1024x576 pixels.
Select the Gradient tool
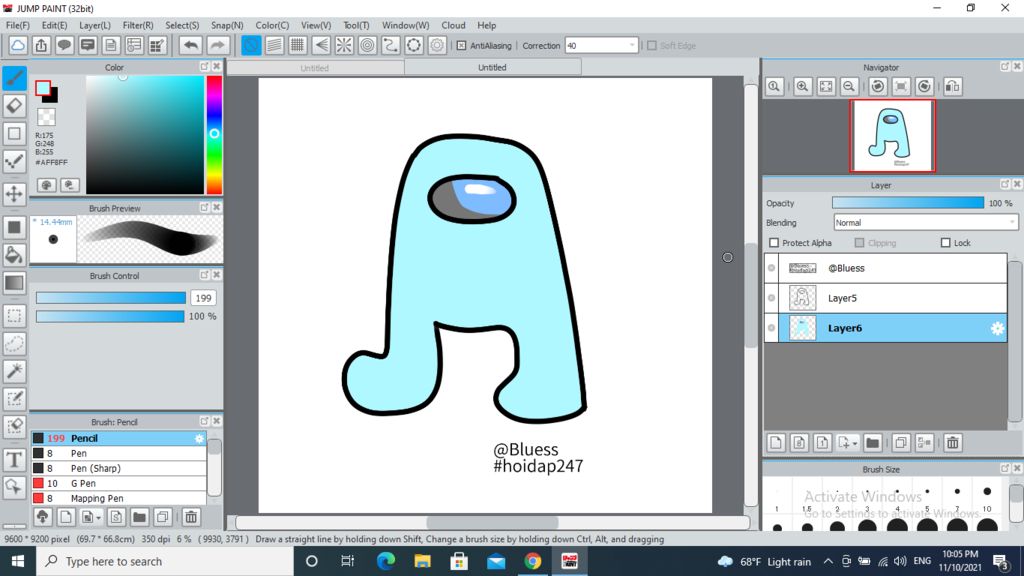point(14,283)
